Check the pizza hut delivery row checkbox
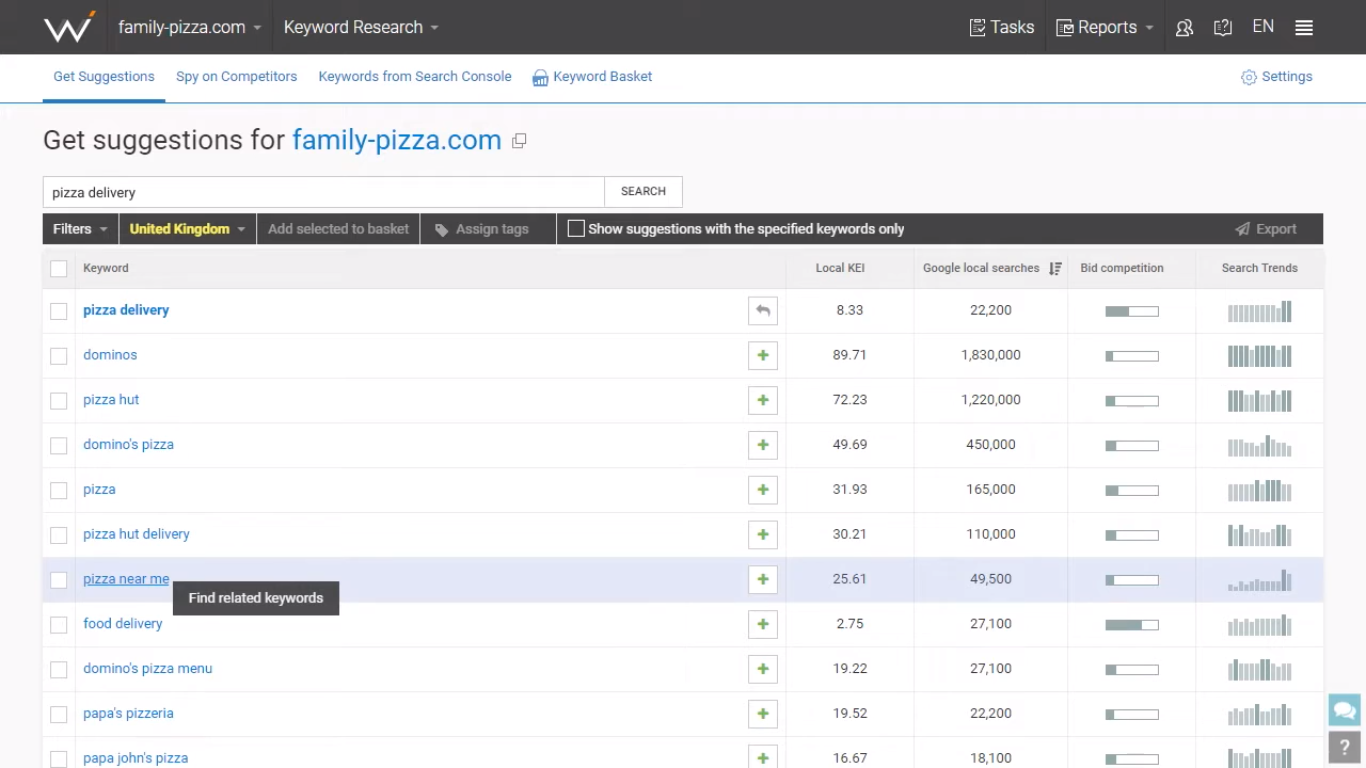Viewport: 1366px width, 768px height. point(59,535)
